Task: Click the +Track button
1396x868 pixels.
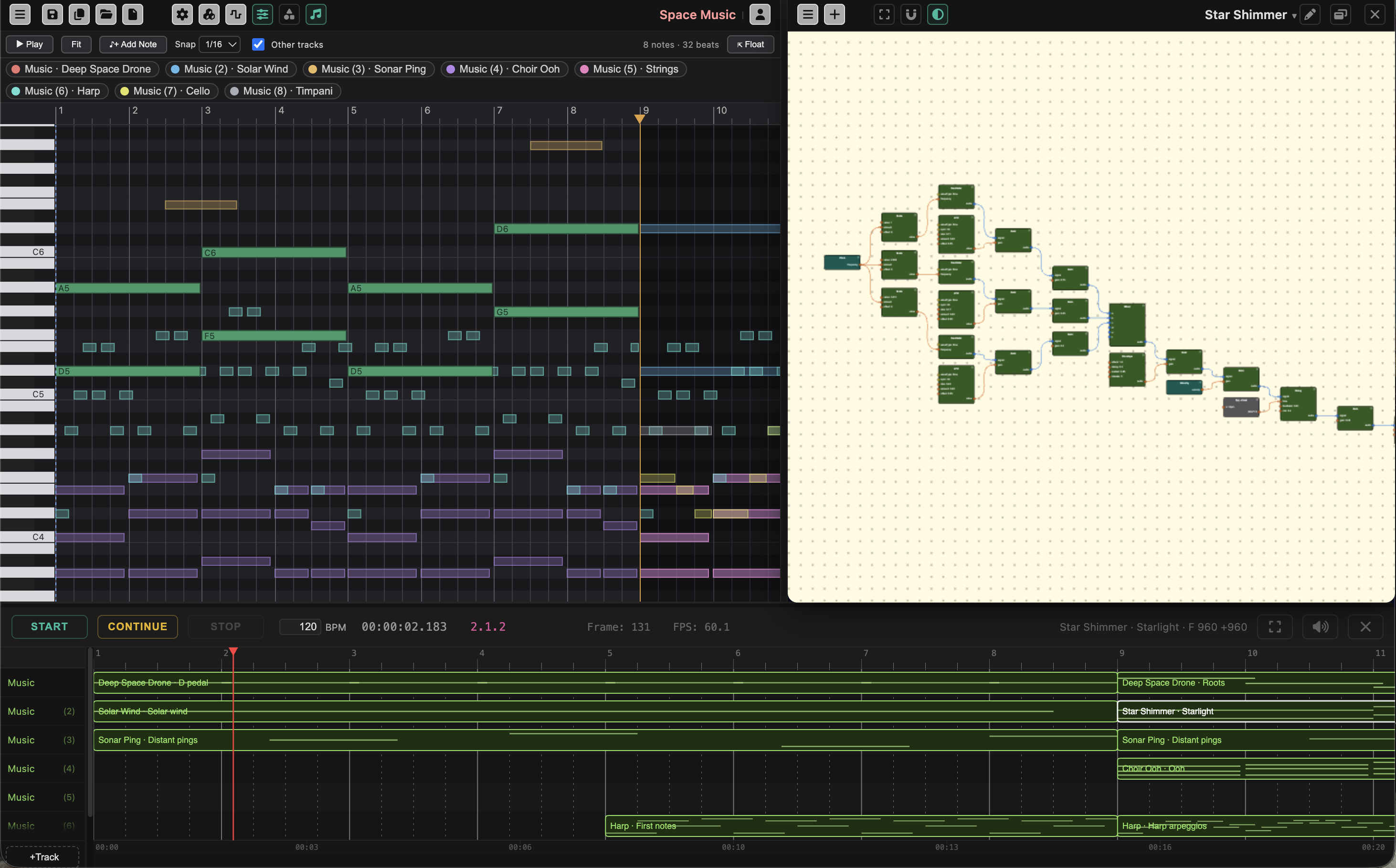Action: [43, 857]
